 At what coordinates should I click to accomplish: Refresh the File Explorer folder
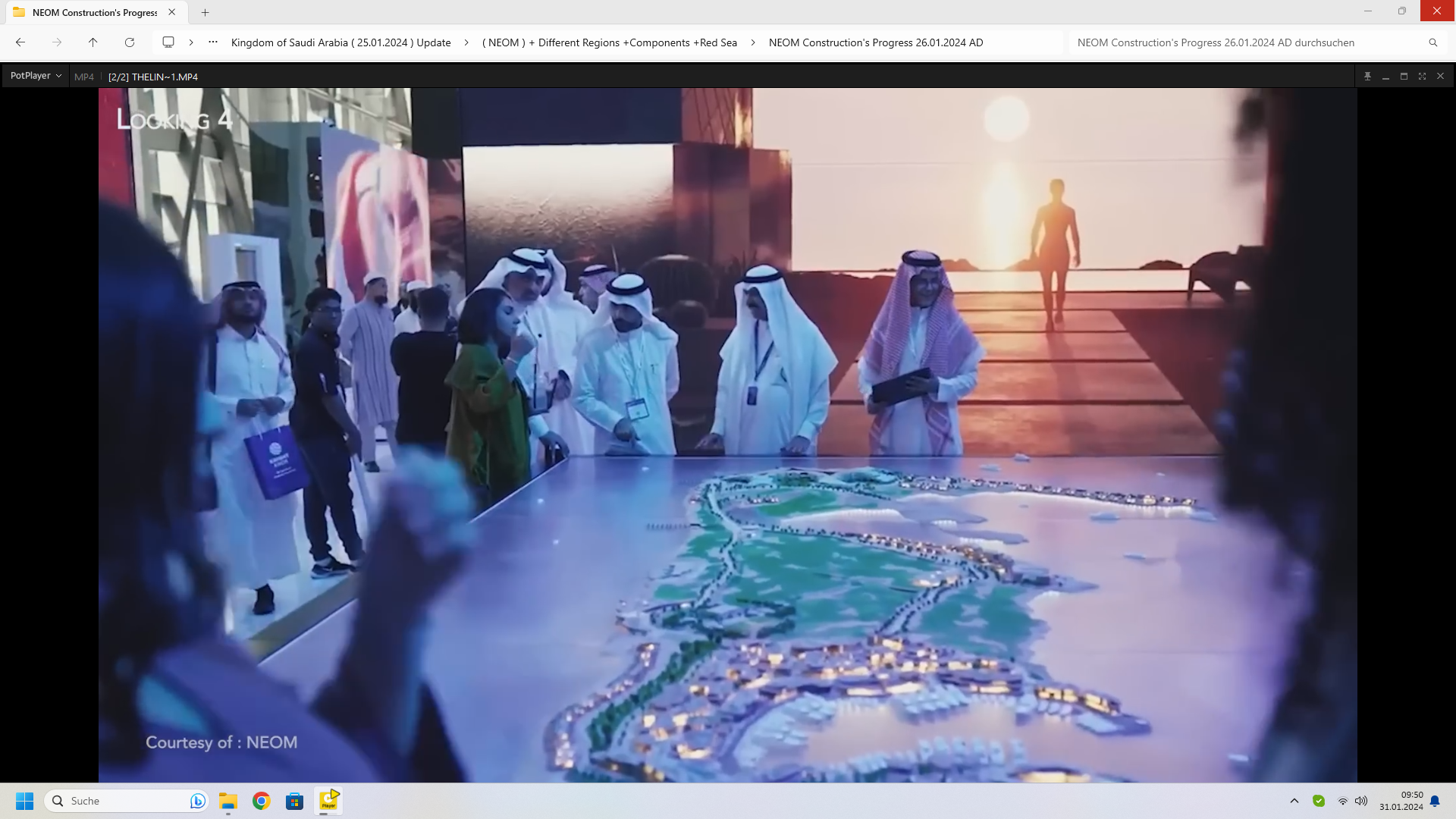coord(130,42)
